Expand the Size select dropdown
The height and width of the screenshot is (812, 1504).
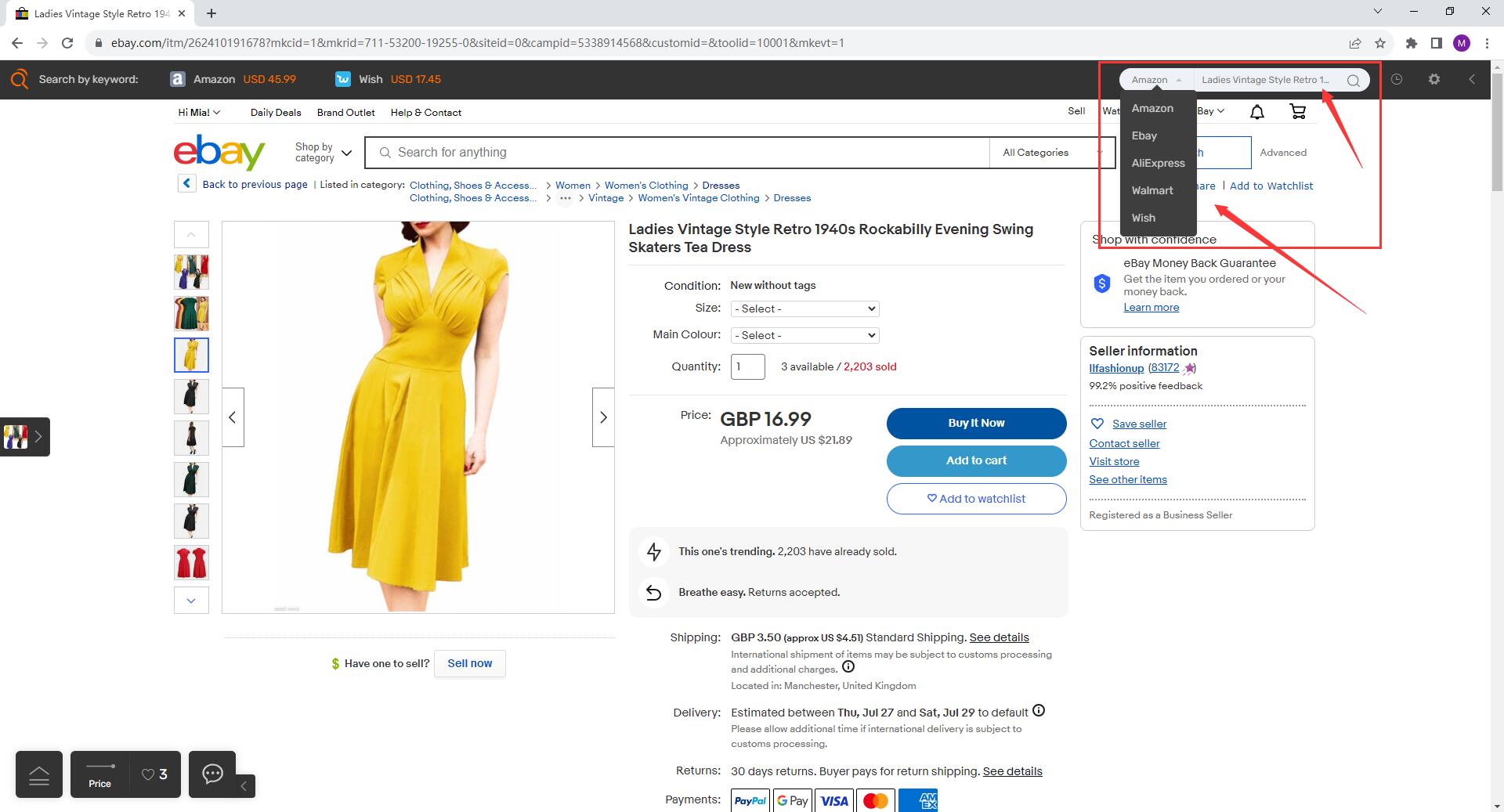tap(804, 309)
